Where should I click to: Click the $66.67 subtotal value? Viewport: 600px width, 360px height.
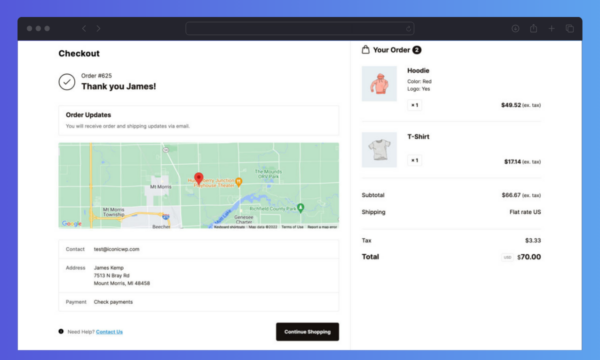point(511,195)
